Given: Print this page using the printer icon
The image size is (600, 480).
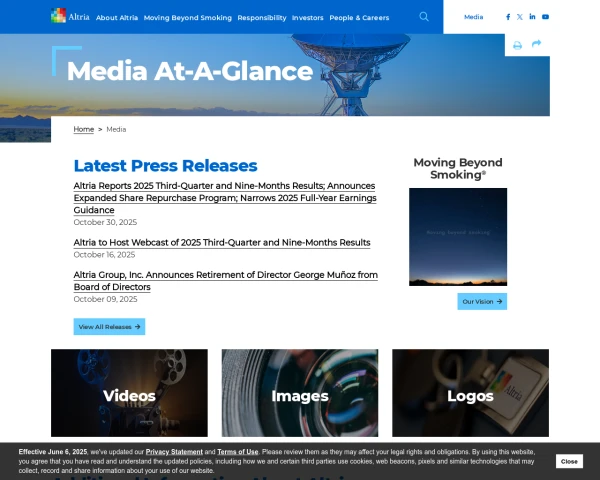Looking at the screenshot, I should (x=517, y=46).
